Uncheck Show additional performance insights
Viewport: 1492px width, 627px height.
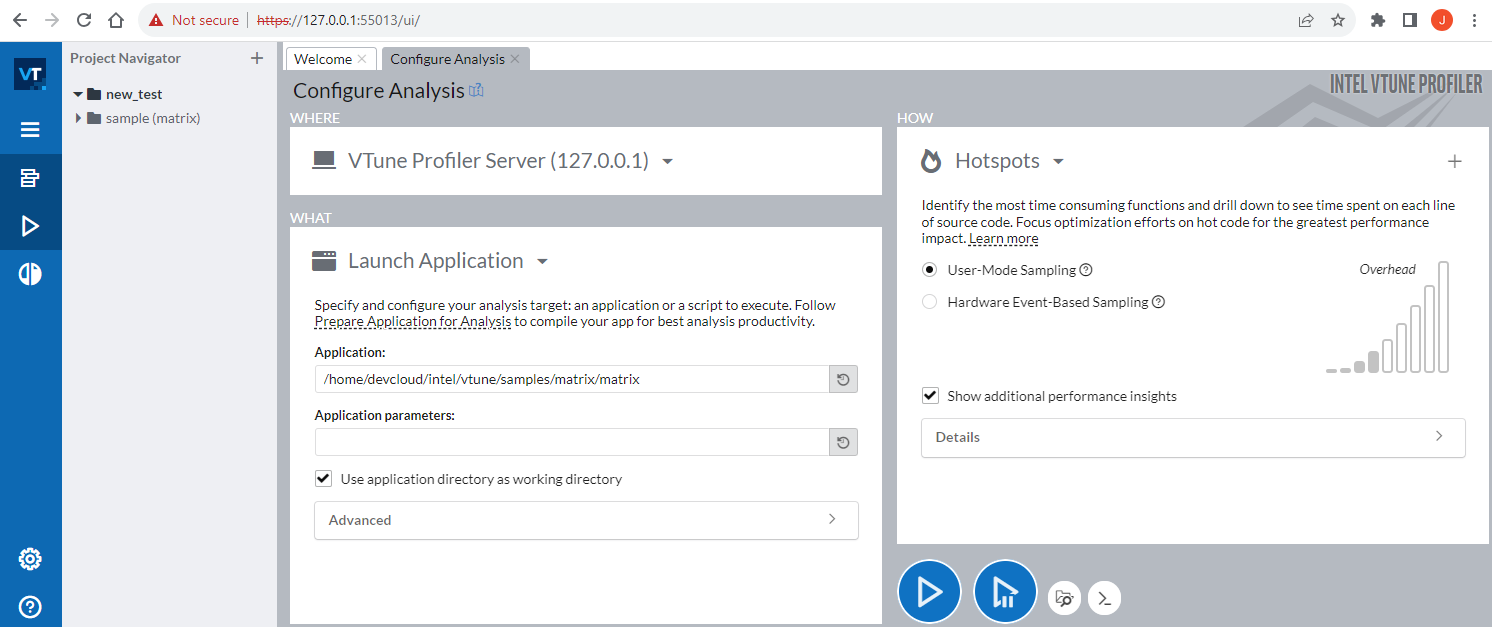(x=930, y=396)
